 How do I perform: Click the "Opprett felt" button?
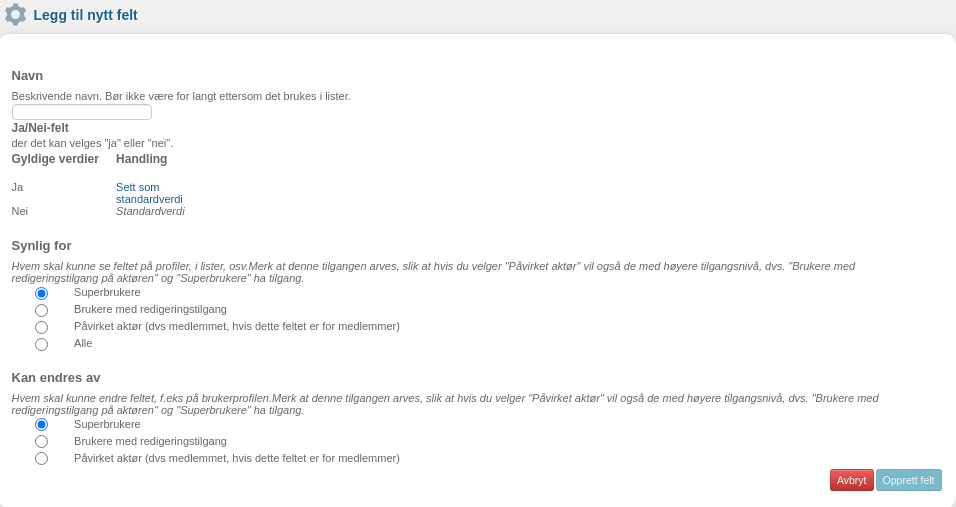coord(908,480)
